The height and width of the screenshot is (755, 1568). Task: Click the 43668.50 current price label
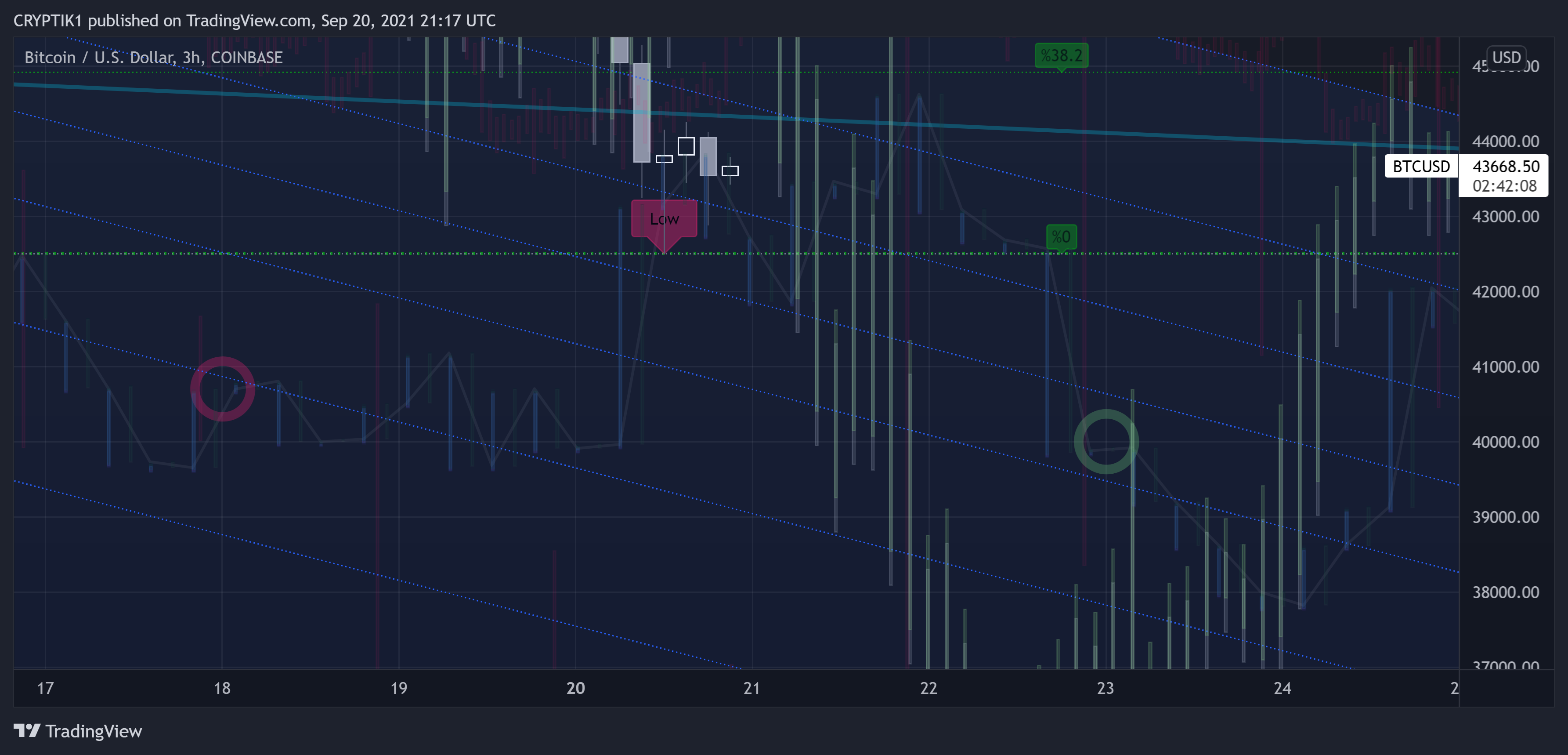pyautogui.click(x=1505, y=166)
